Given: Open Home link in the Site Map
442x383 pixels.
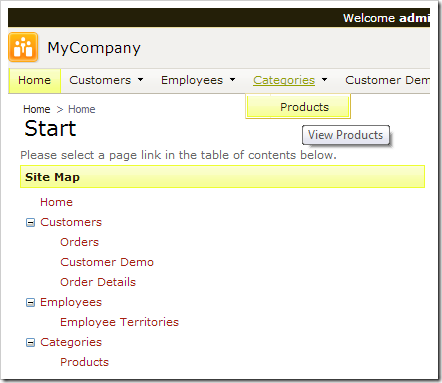Looking at the screenshot, I should pyautogui.click(x=56, y=202).
